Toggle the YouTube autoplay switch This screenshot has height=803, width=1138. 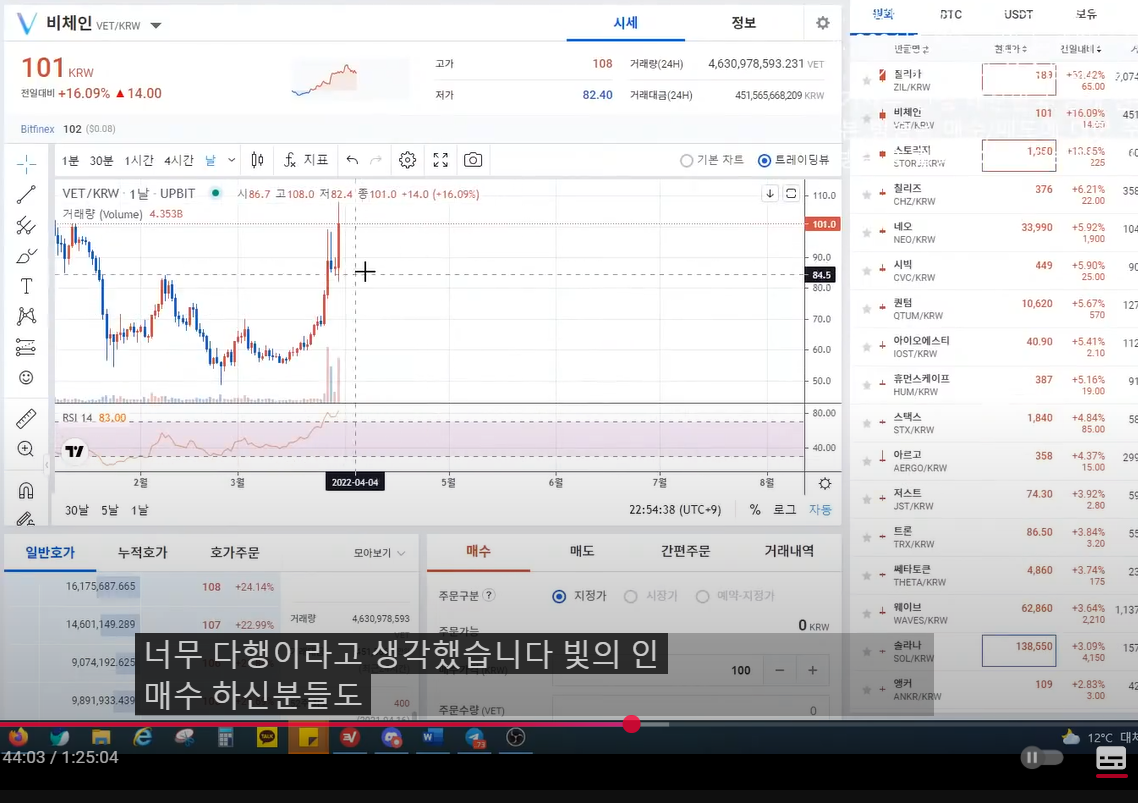[x=1041, y=758]
